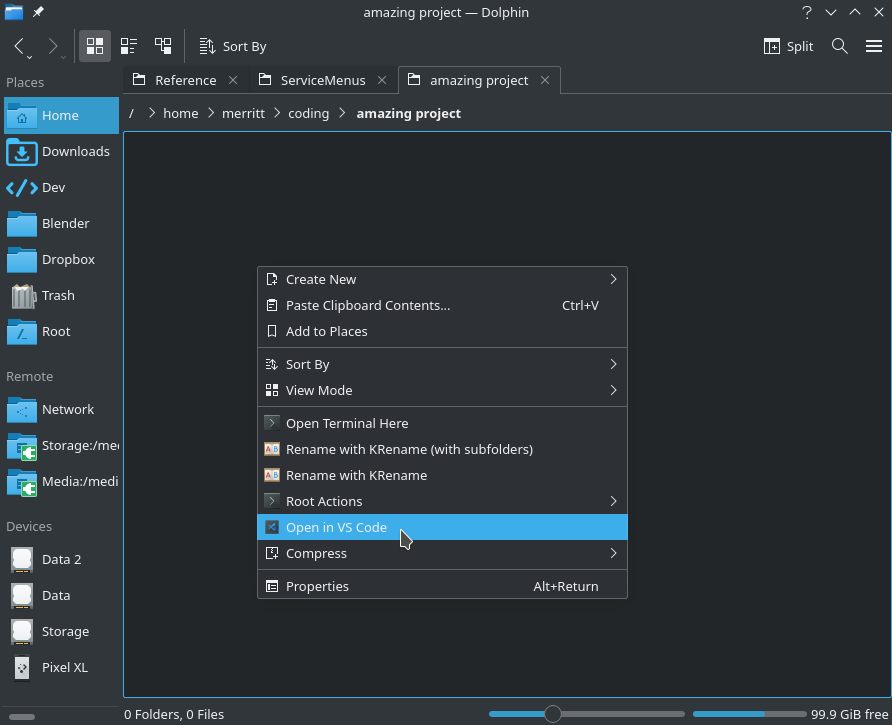Click the Places panel horizontal scrollbar

pyautogui.click(x=22, y=717)
